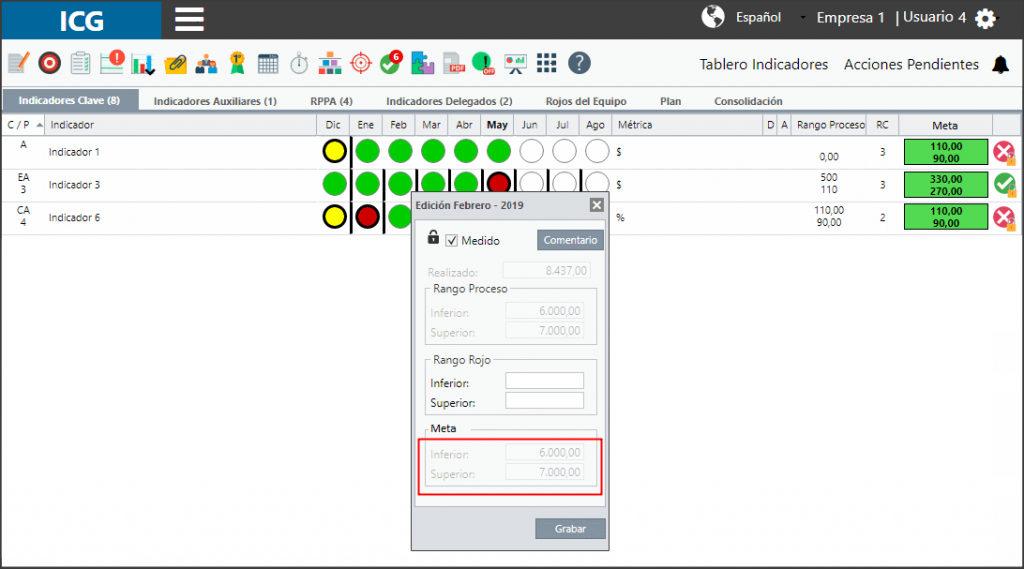Open the presentation board icon
This screenshot has height=569, width=1024.
pos(515,64)
